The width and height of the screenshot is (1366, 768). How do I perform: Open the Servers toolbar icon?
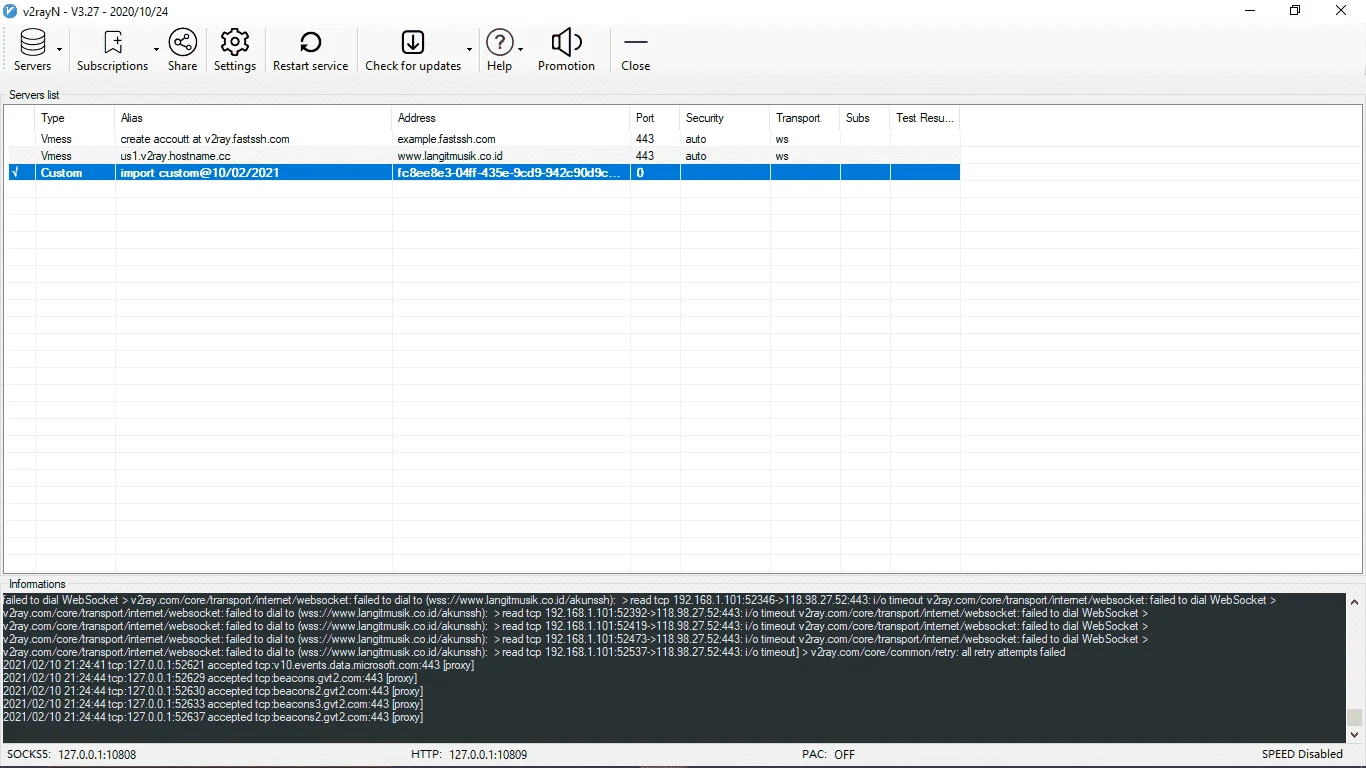click(x=33, y=42)
